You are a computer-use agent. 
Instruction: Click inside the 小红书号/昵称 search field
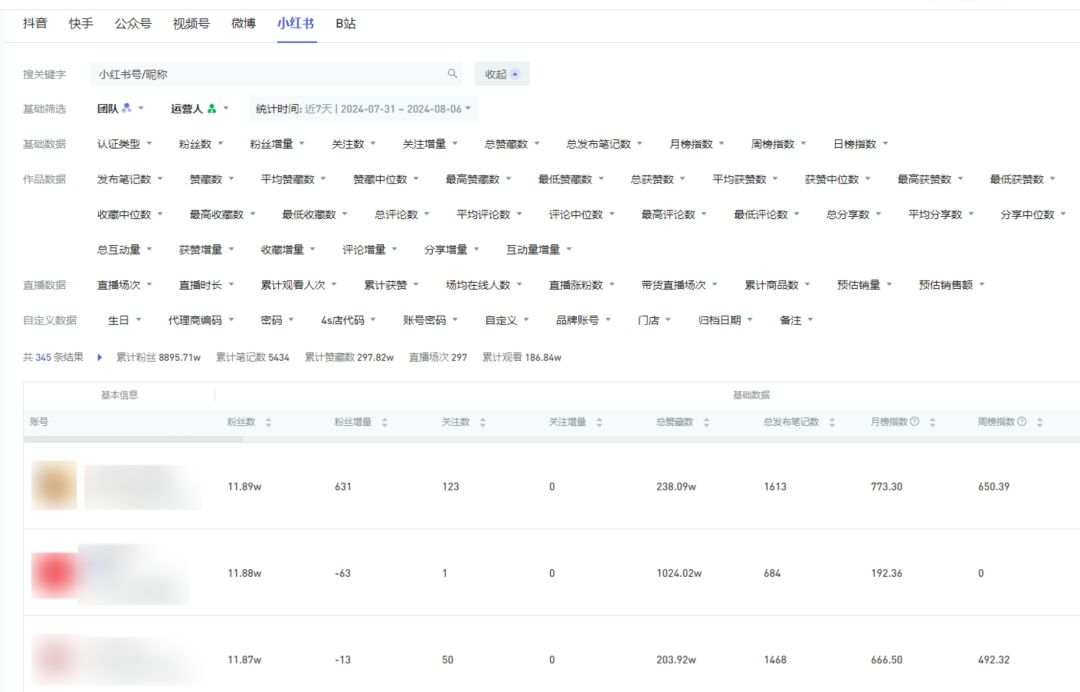pos(250,74)
